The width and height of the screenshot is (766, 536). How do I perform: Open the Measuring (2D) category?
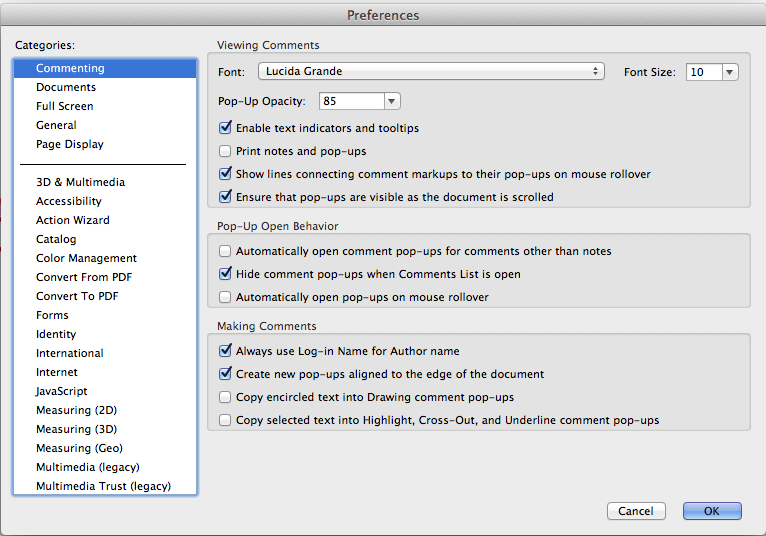pos(77,410)
